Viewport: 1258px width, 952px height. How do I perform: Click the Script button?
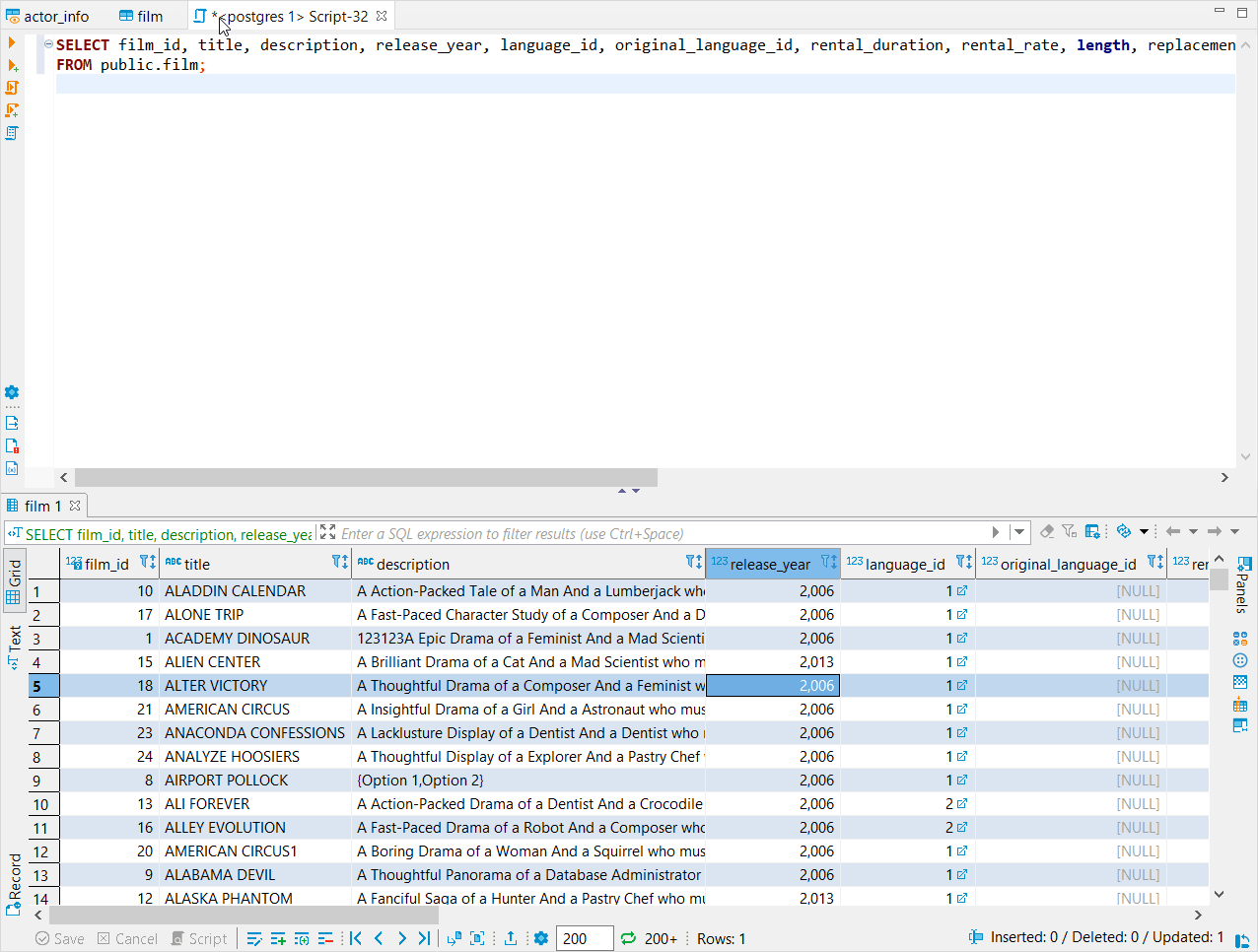199,937
